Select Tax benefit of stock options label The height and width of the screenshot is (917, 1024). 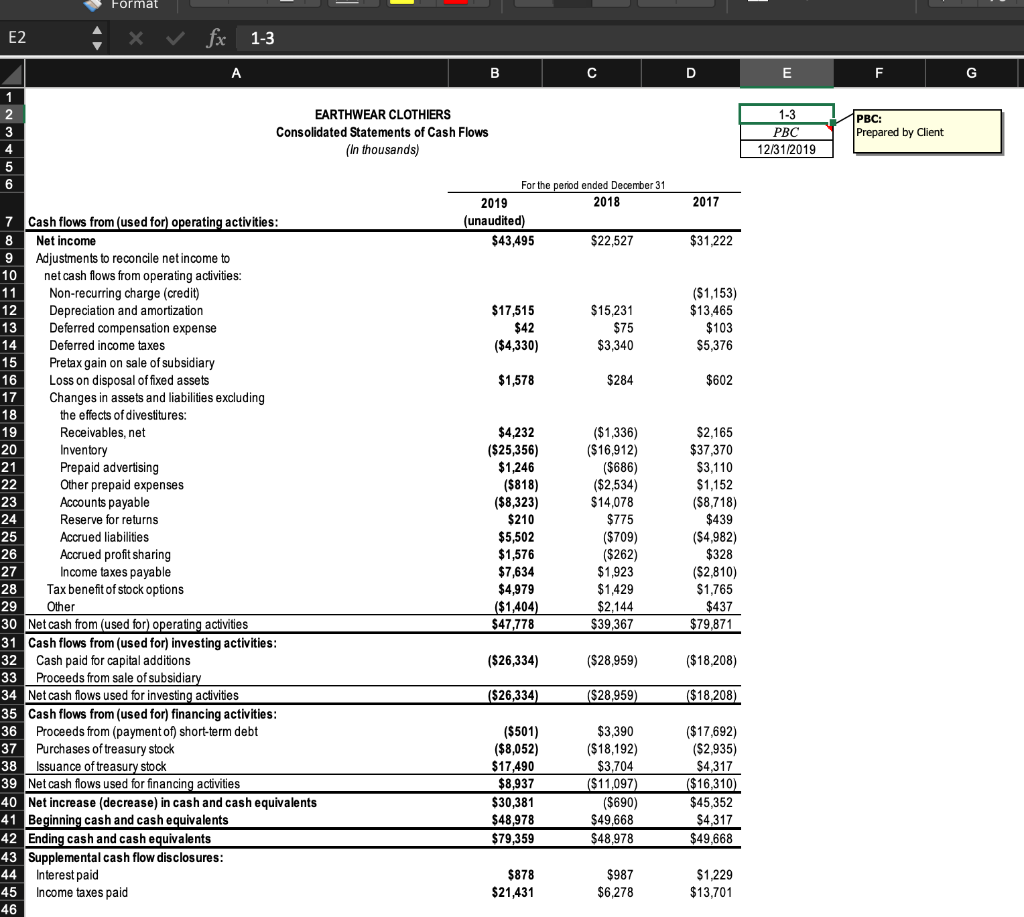click(115, 589)
